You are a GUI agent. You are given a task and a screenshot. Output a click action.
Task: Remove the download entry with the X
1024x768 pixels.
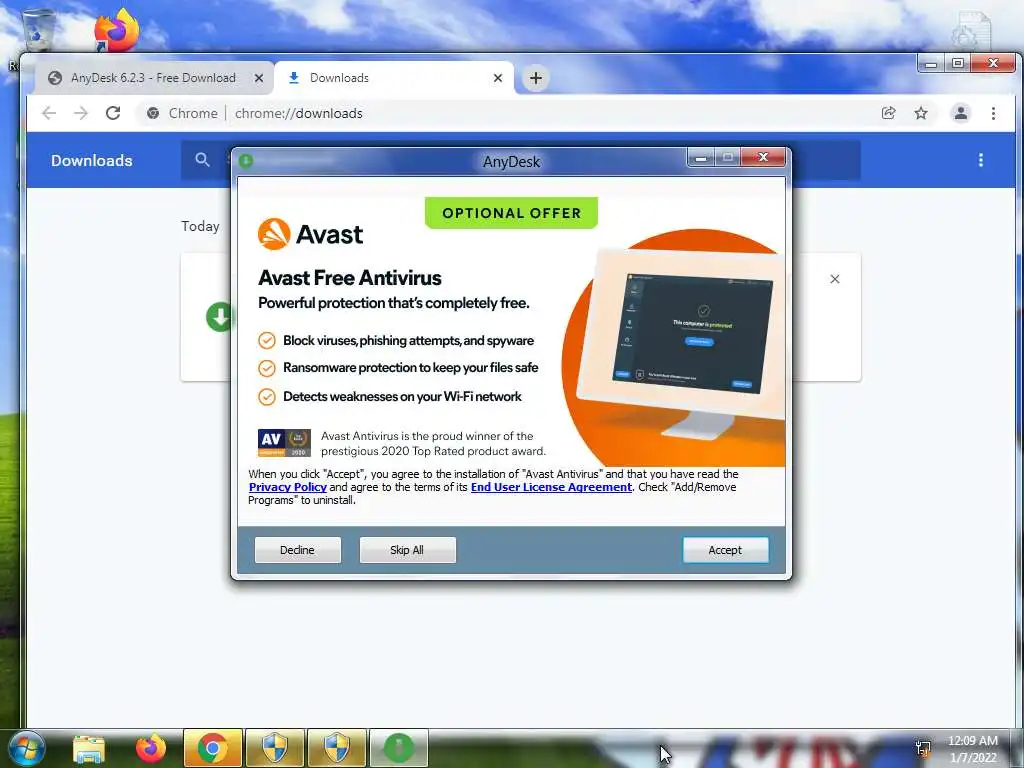point(835,279)
